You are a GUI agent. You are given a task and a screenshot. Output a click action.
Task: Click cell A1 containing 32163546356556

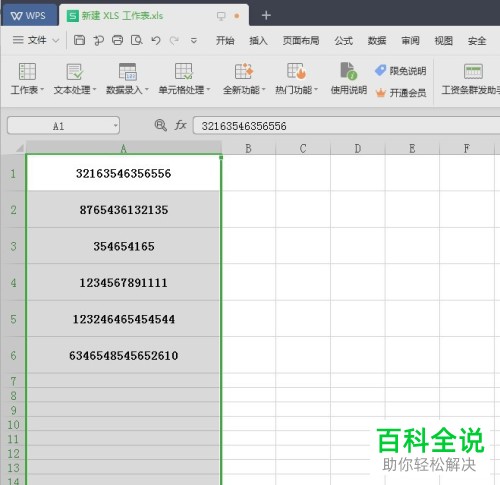pos(124,173)
